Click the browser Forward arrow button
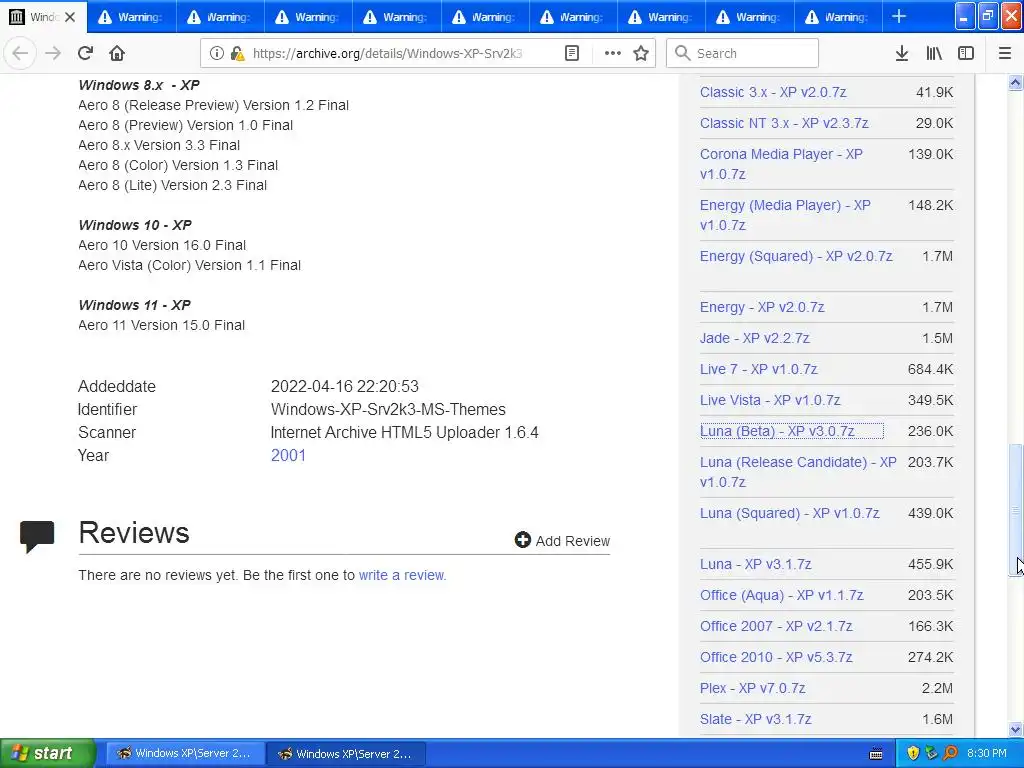The height and width of the screenshot is (768, 1024). [x=53, y=53]
